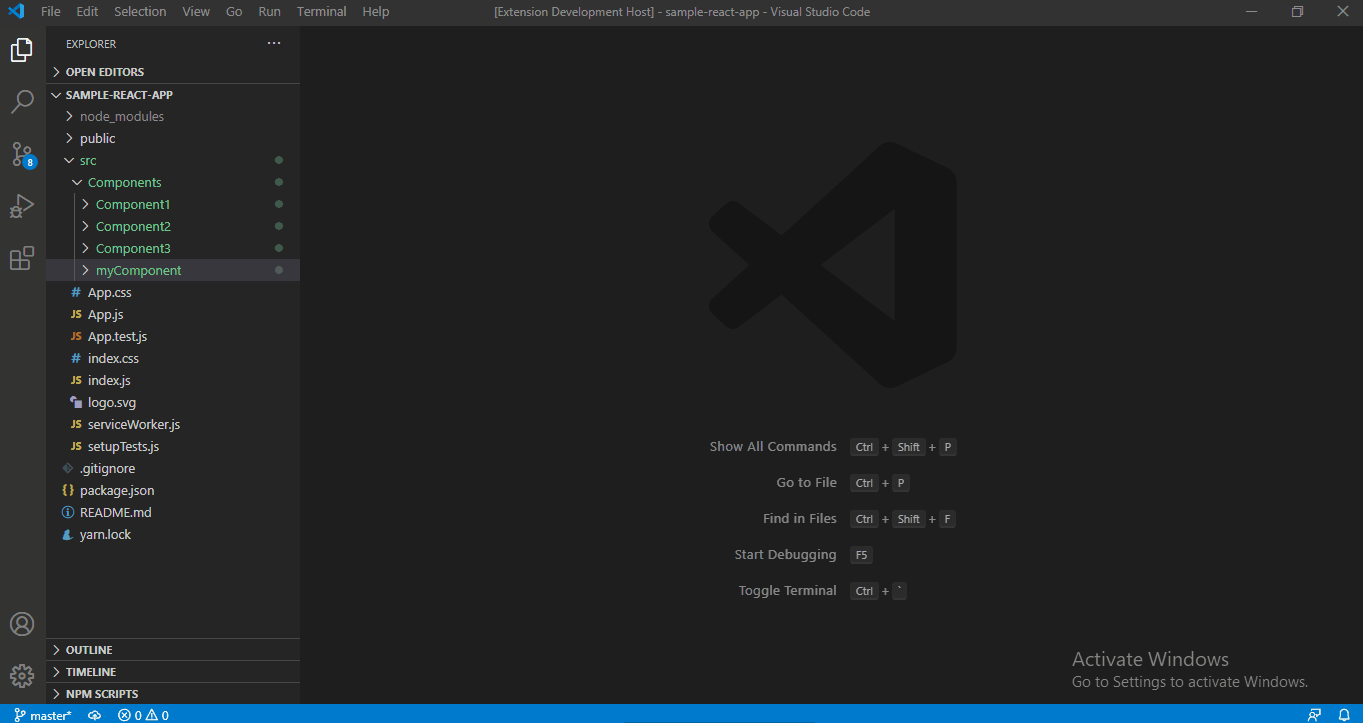Expand the Component2 folder
1363x723 pixels.
[173, 226]
